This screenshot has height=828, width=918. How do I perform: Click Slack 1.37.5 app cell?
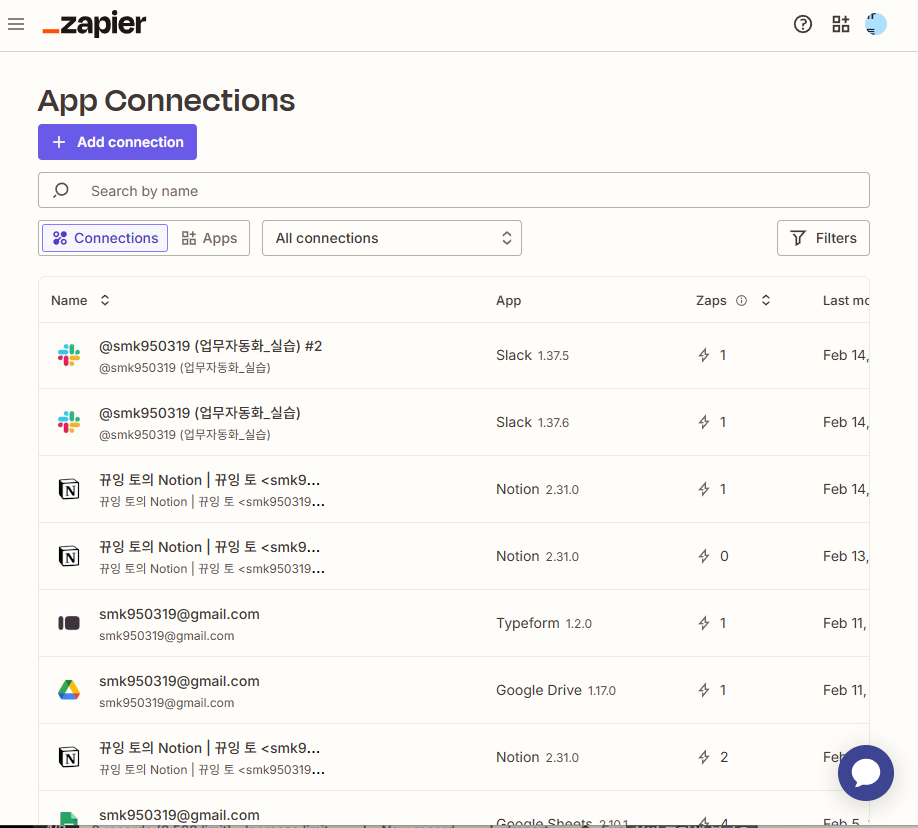[532, 355]
